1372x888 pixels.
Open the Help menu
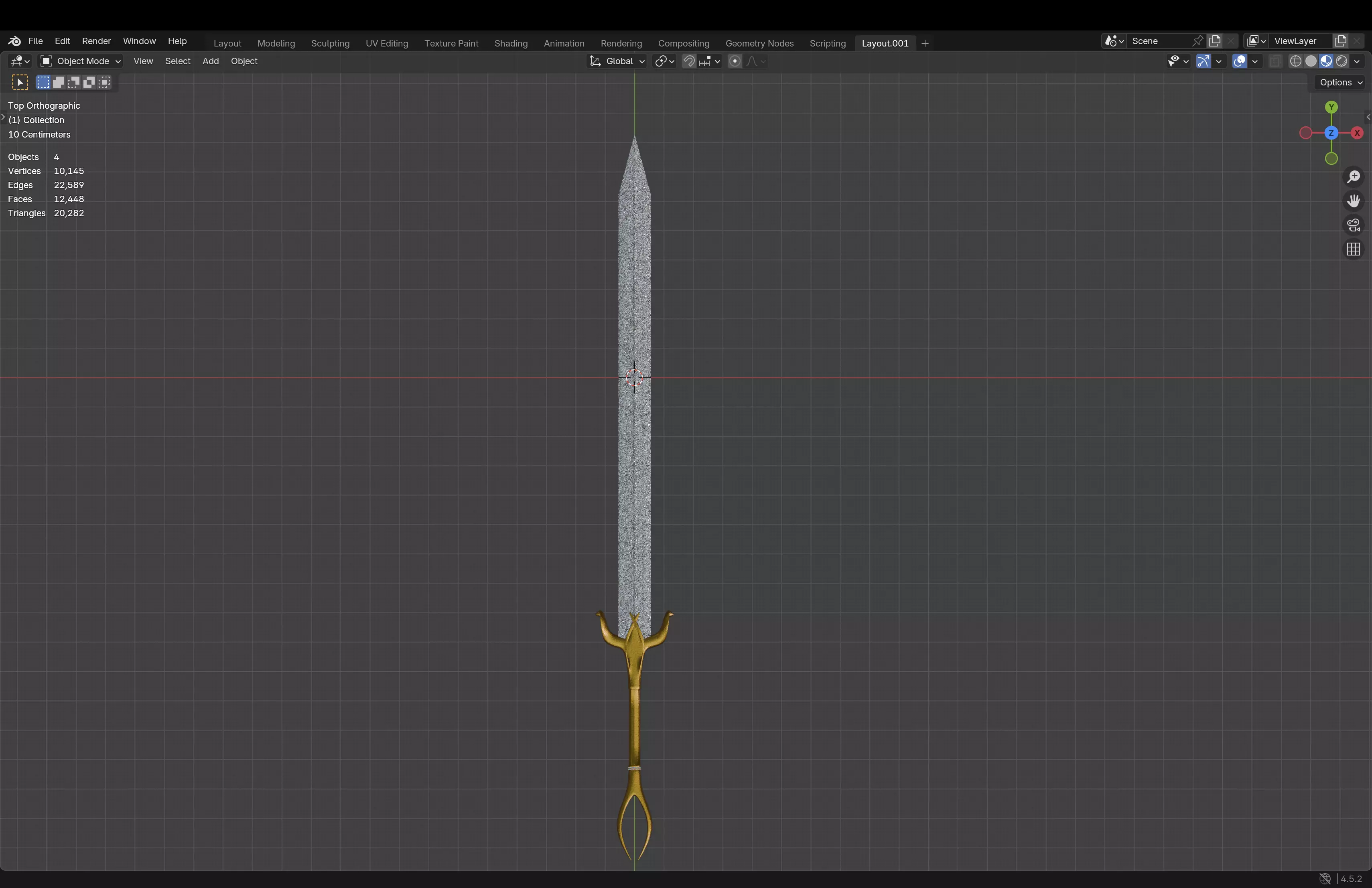[177, 41]
